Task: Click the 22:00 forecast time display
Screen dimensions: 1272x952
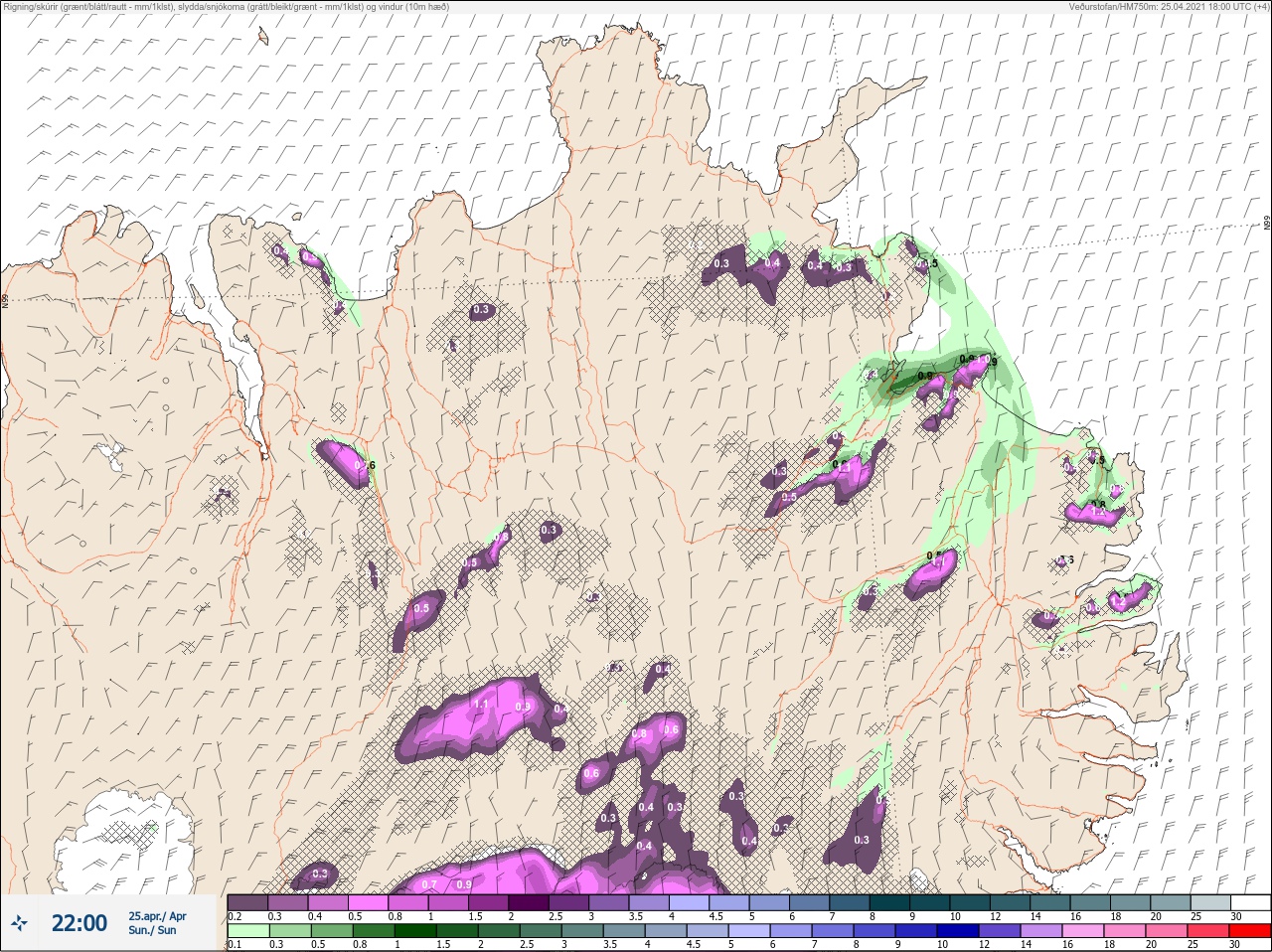Action: [79, 923]
